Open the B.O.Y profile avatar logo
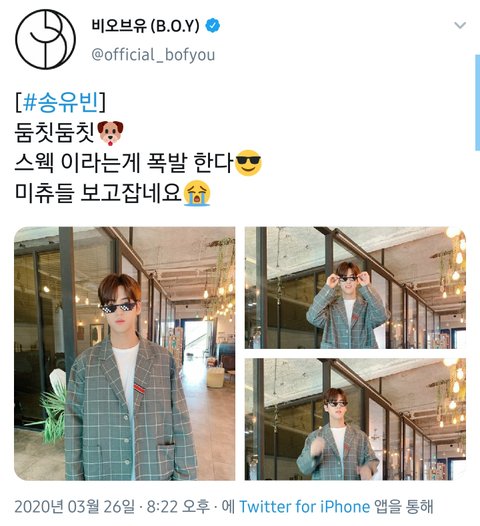 (46, 39)
